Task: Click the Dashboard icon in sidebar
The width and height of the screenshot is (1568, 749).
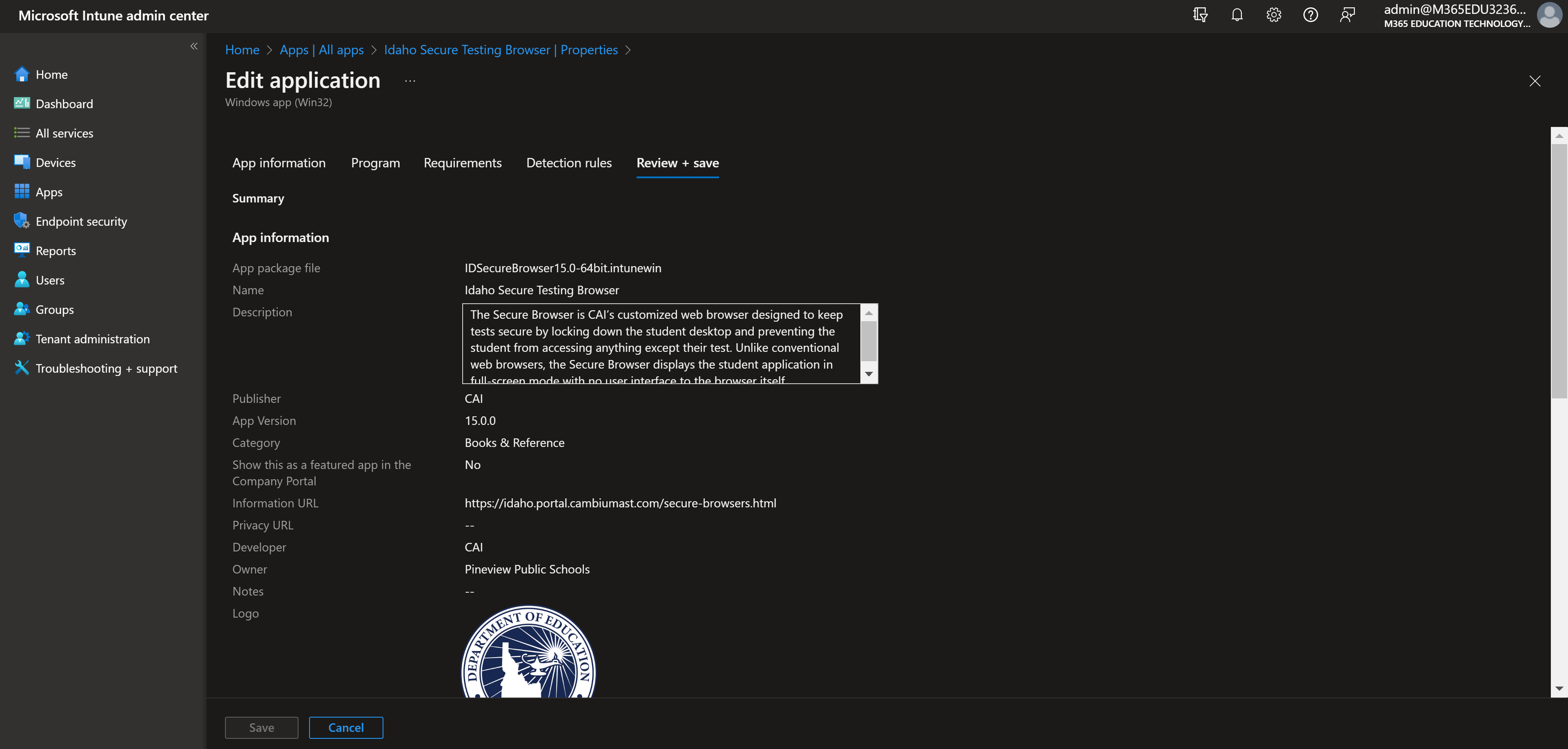Action: pos(22,103)
